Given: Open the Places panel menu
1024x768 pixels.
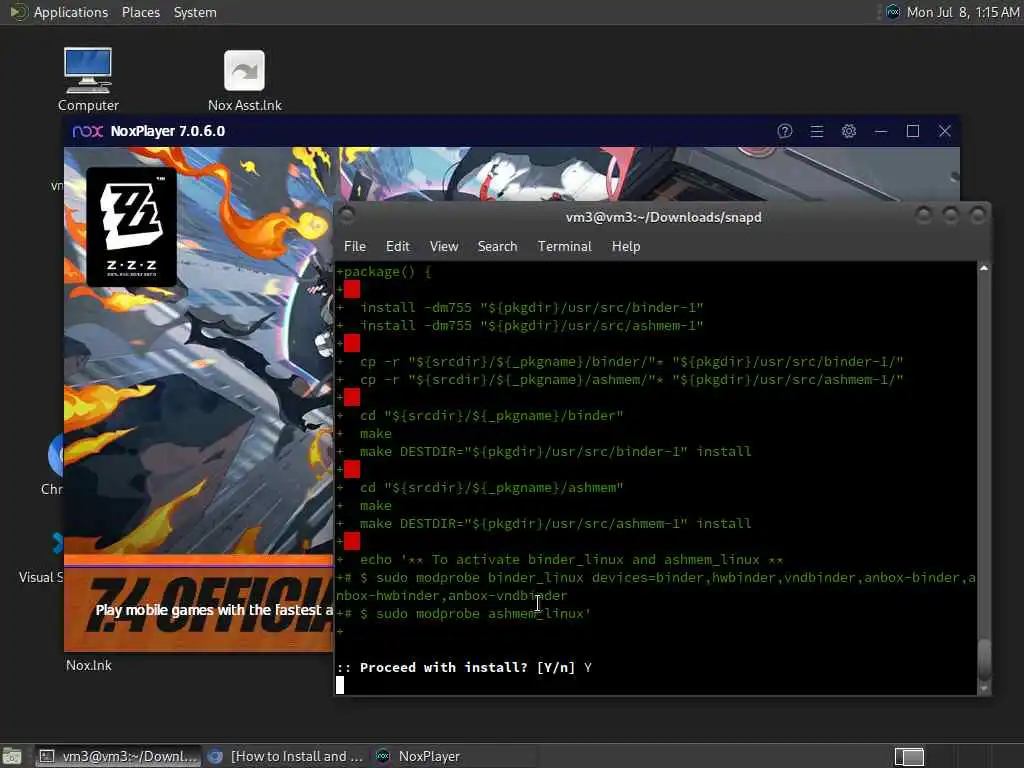Looking at the screenshot, I should [140, 12].
